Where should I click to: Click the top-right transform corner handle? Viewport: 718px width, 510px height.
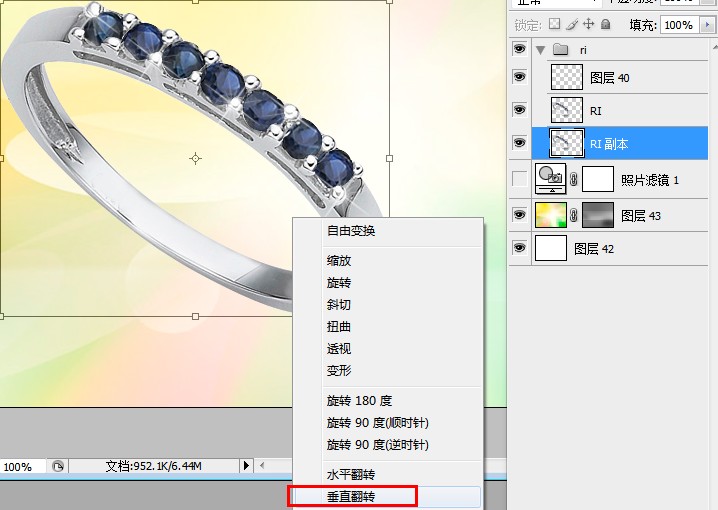click(x=389, y=1)
